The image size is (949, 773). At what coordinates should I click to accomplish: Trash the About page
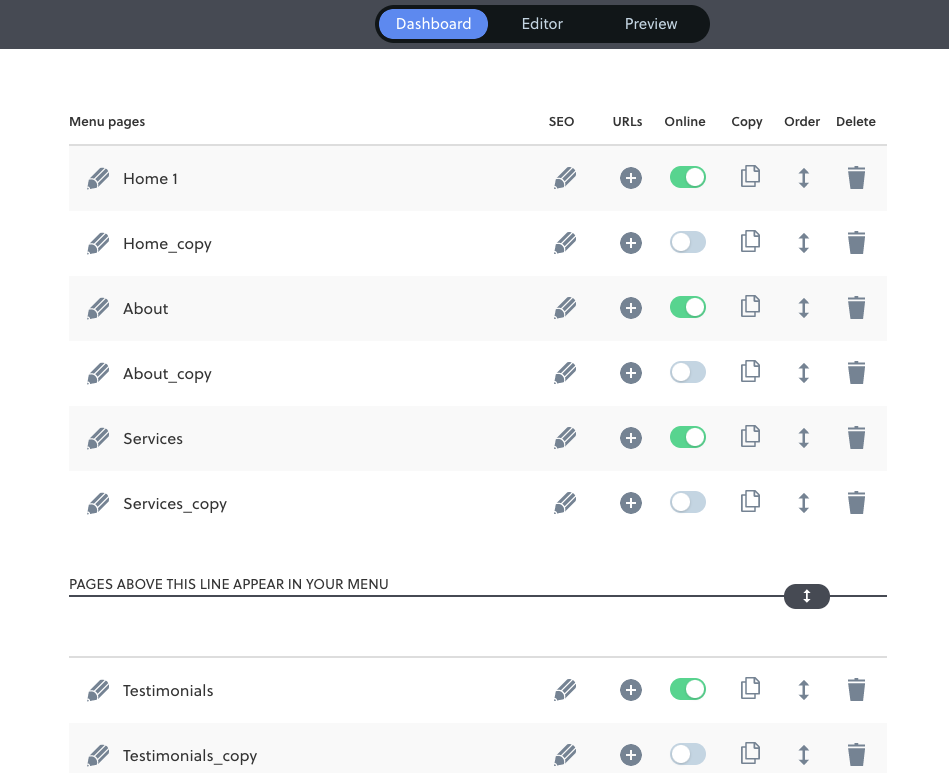(x=856, y=308)
